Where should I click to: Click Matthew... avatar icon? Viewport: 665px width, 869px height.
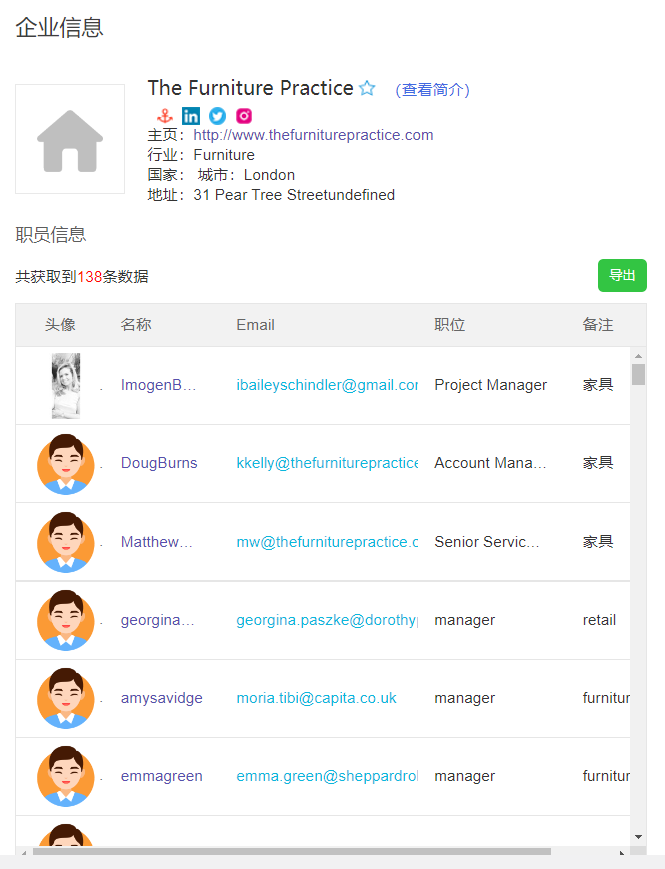[x=65, y=542]
